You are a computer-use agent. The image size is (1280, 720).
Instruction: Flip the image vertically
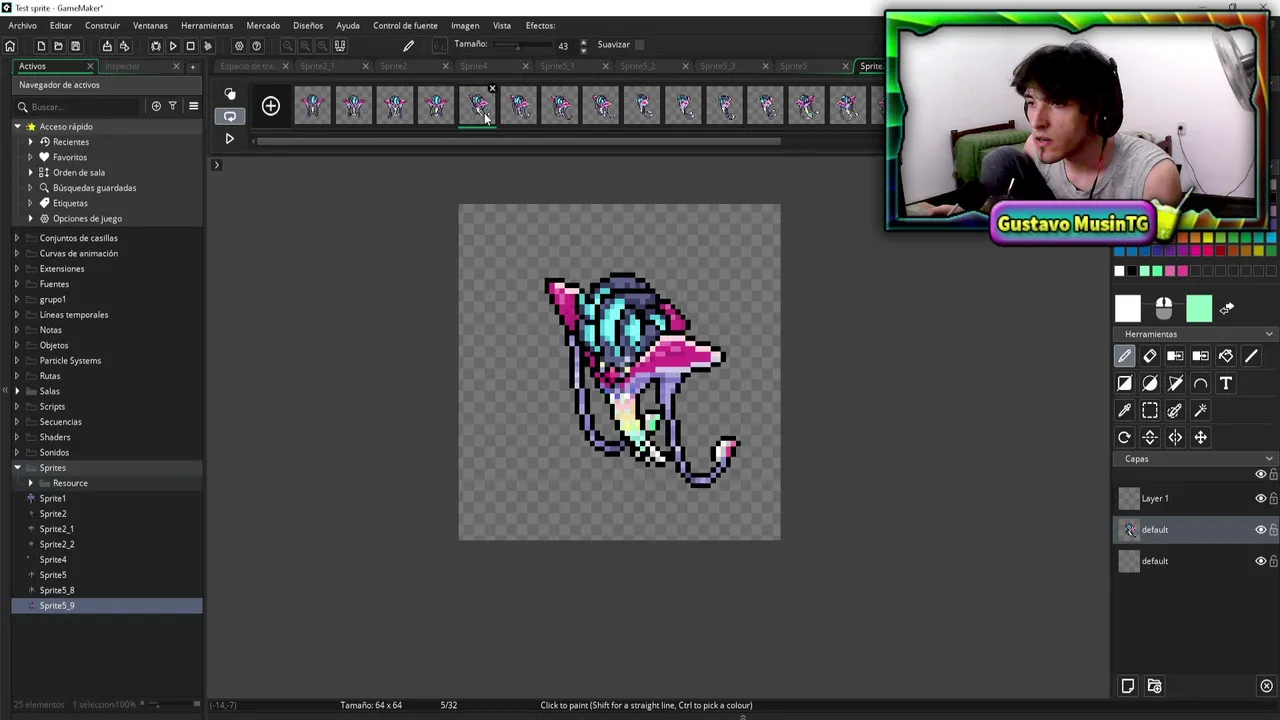pyautogui.click(x=1150, y=437)
